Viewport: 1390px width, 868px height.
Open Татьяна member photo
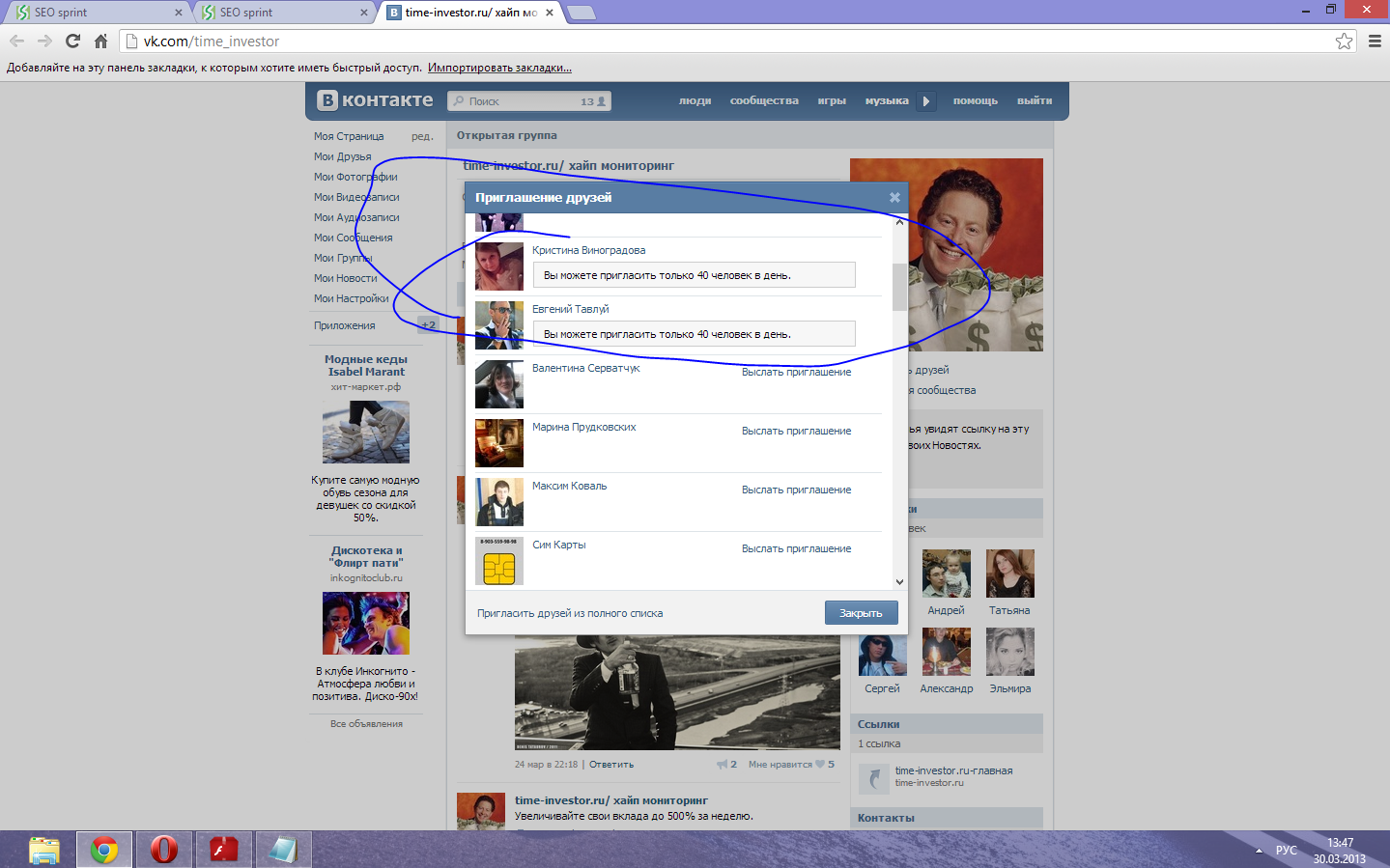[x=1010, y=574]
